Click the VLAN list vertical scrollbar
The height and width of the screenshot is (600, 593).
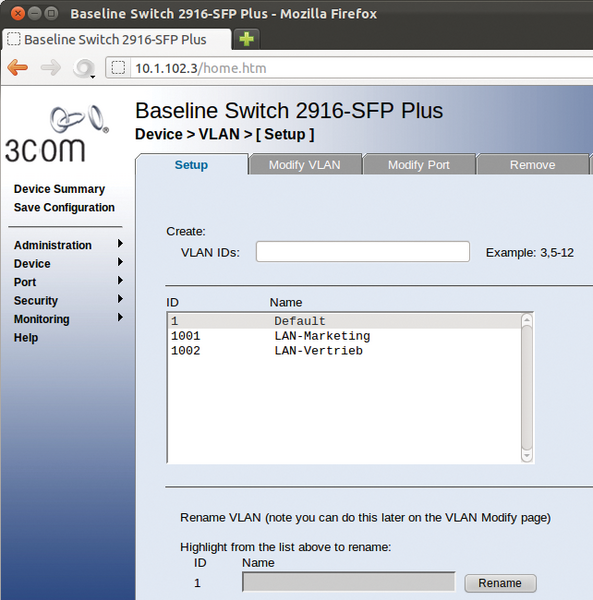527,388
